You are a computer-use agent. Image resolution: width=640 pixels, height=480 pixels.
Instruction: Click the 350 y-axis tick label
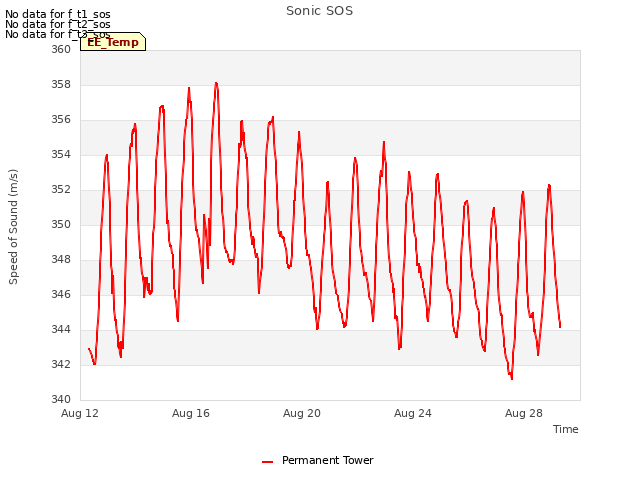pyautogui.click(x=61, y=224)
